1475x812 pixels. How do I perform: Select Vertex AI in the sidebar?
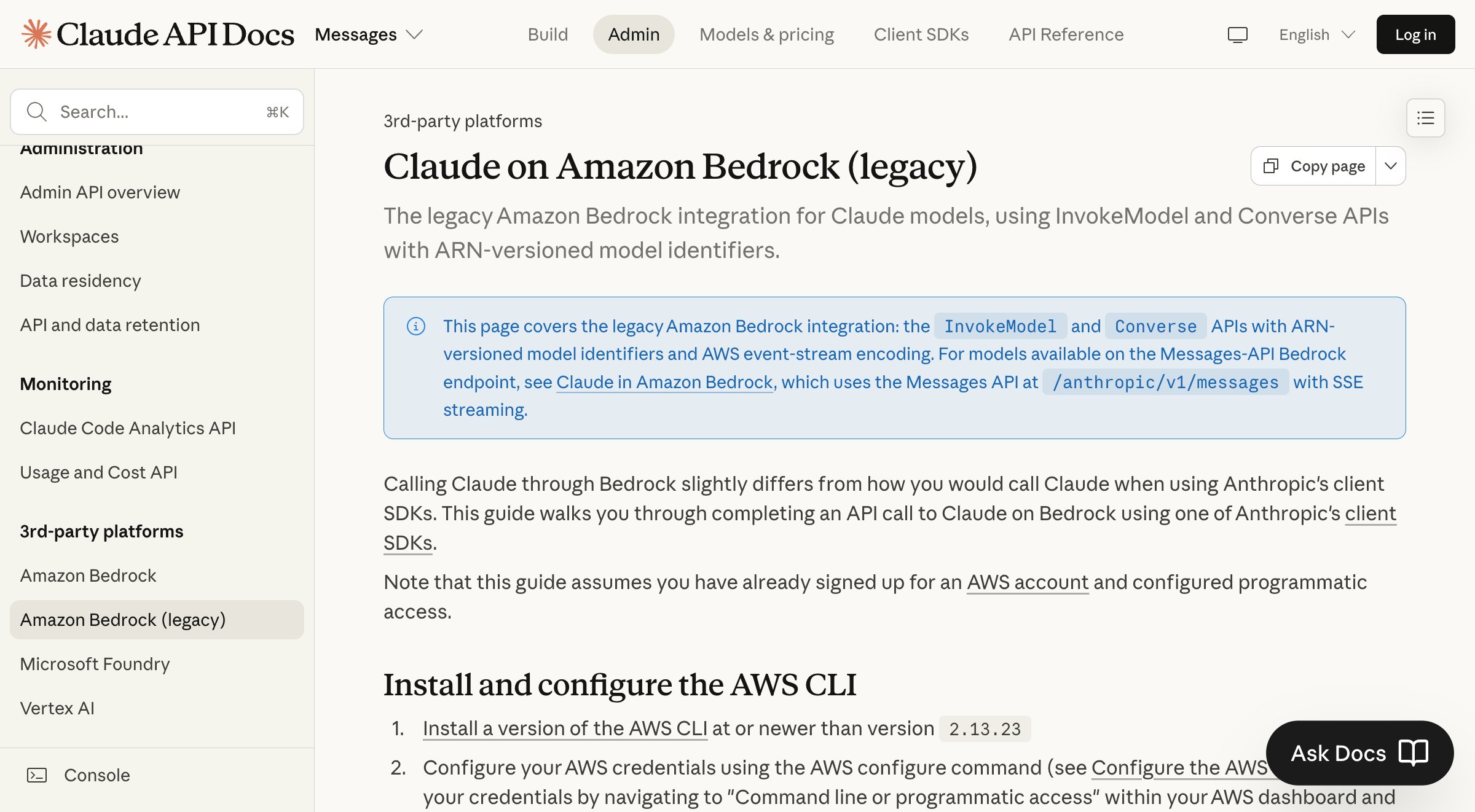[x=57, y=708]
